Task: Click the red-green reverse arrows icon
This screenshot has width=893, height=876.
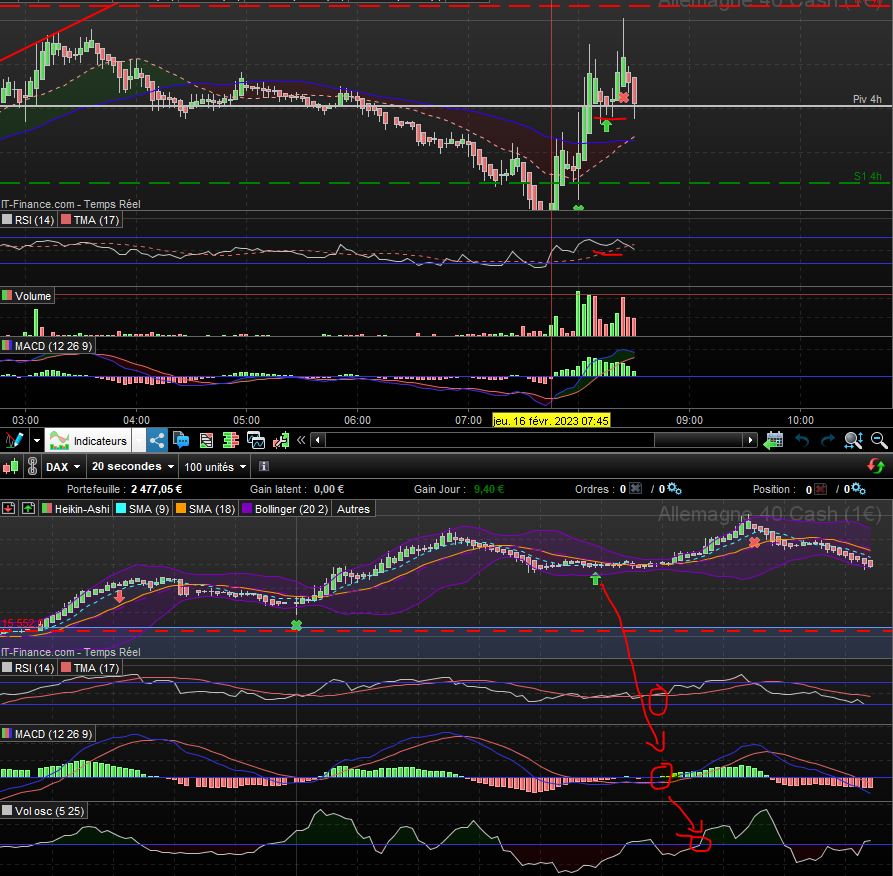Action: pyautogui.click(x=876, y=466)
